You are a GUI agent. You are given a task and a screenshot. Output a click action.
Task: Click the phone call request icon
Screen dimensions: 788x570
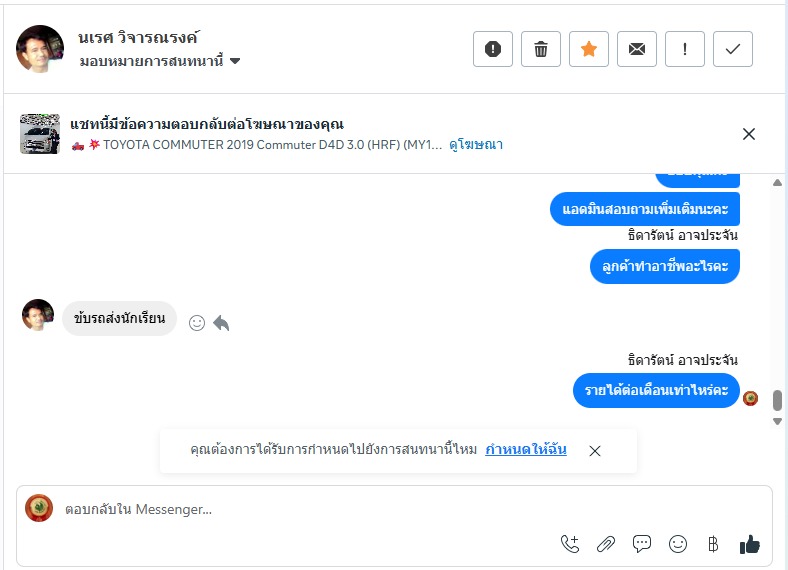click(x=570, y=544)
